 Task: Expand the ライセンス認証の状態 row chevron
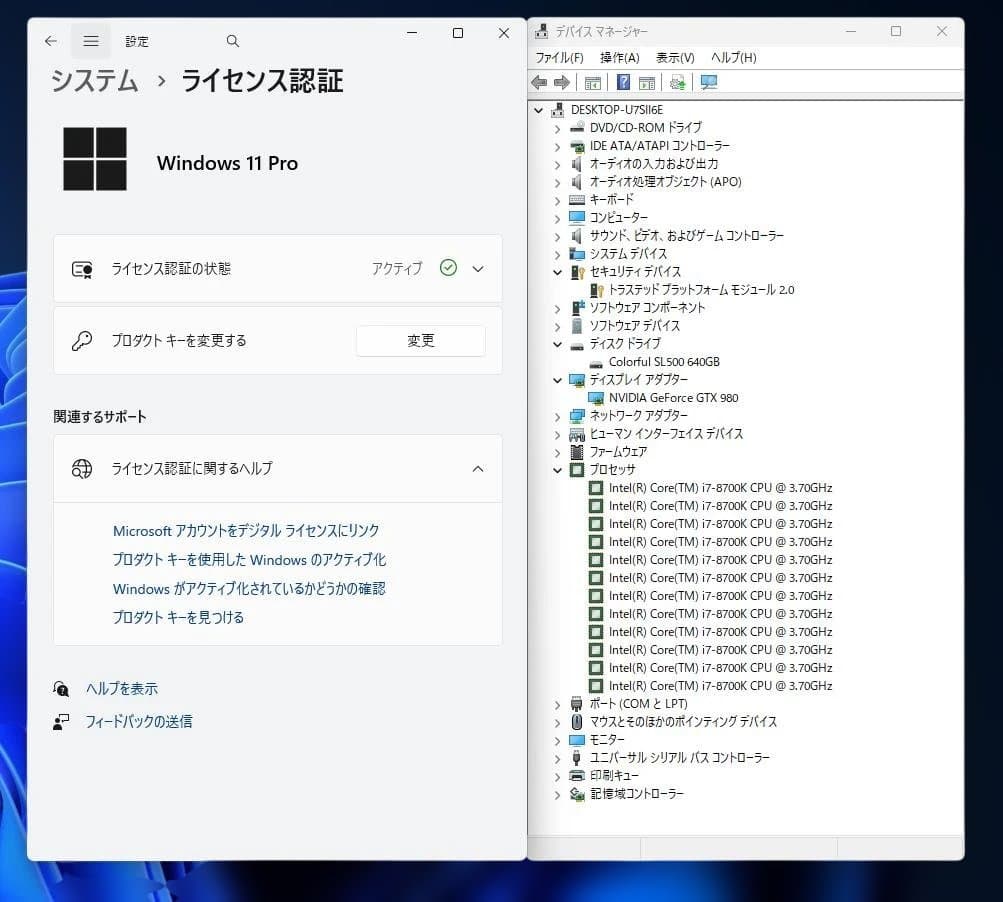tap(478, 268)
